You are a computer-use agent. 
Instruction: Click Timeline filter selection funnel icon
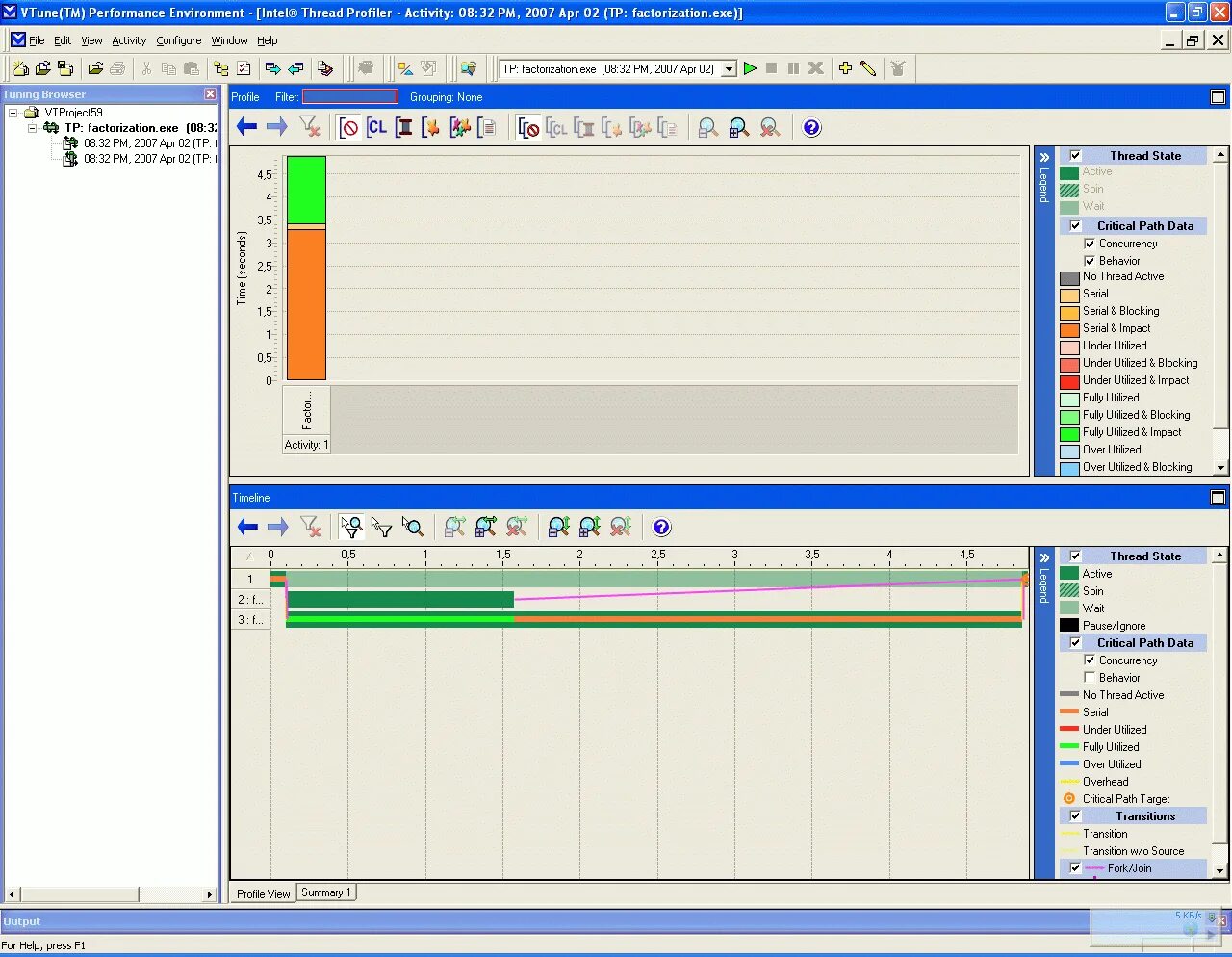pos(382,527)
